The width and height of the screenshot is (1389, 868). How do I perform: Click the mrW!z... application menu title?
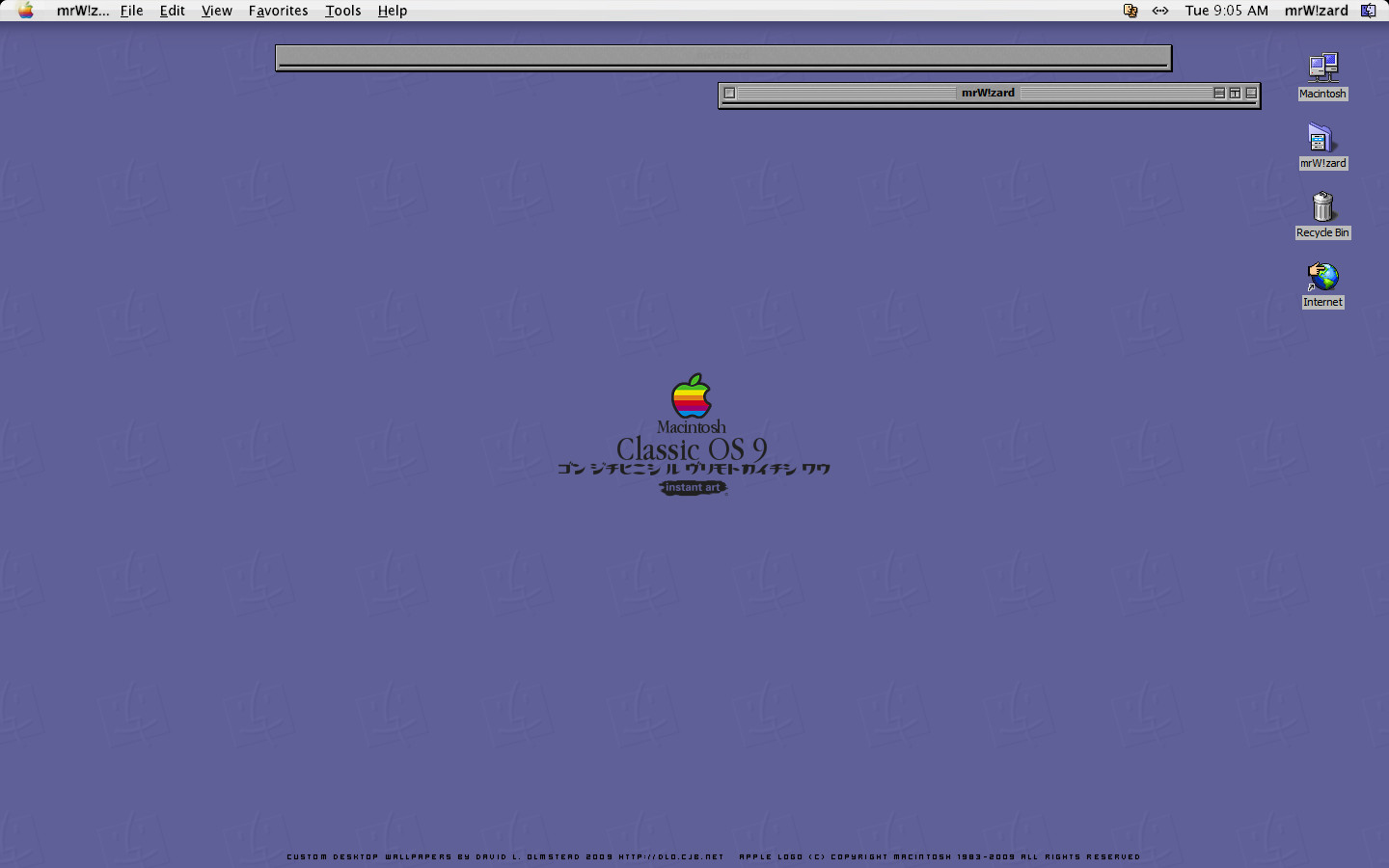tap(82, 11)
